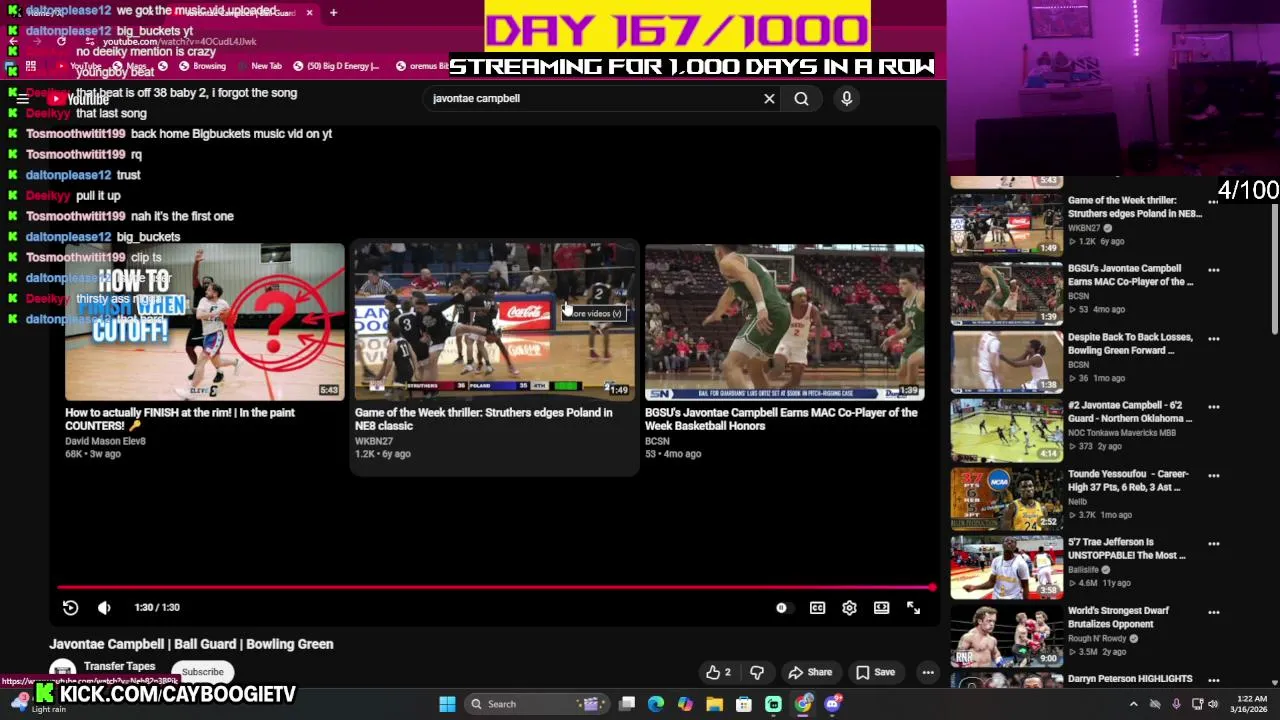
Task: Start voice search with the microphone icon
Action: (x=846, y=98)
